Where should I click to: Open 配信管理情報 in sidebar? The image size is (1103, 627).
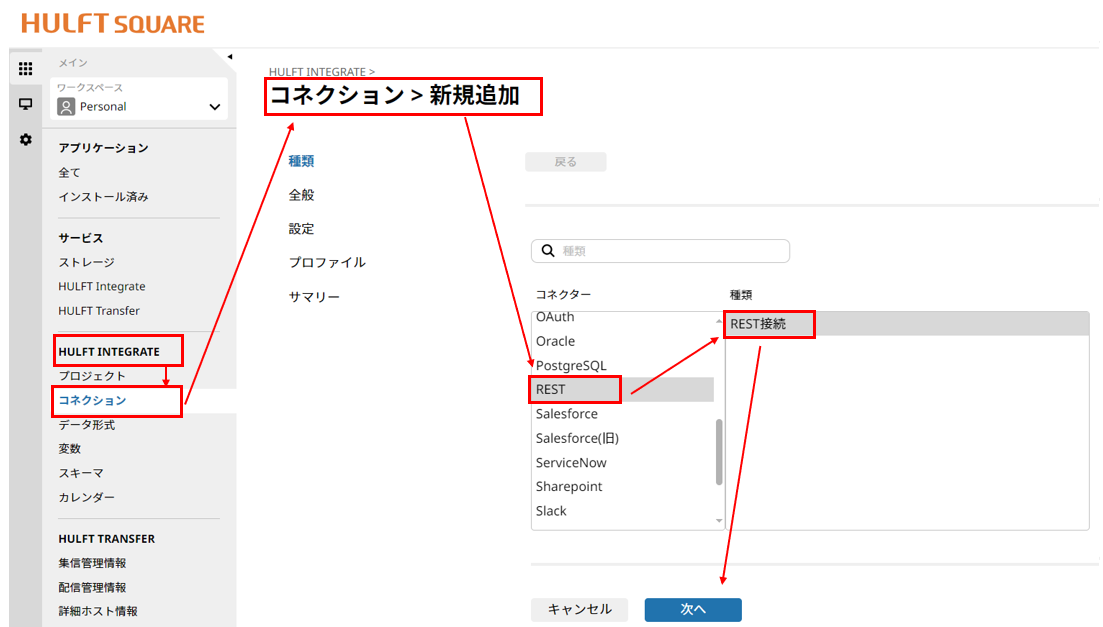(x=92, y=588)
